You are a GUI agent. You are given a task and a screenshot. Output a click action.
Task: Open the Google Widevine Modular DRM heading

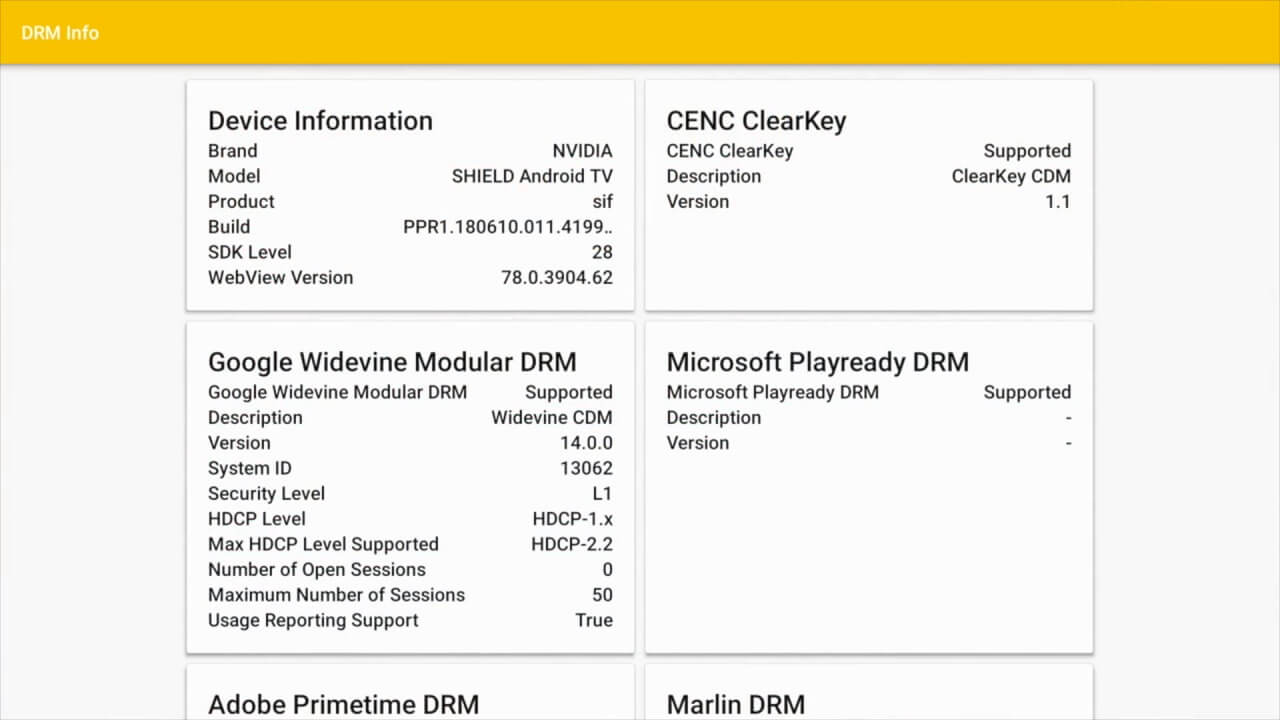pos(392,362)
